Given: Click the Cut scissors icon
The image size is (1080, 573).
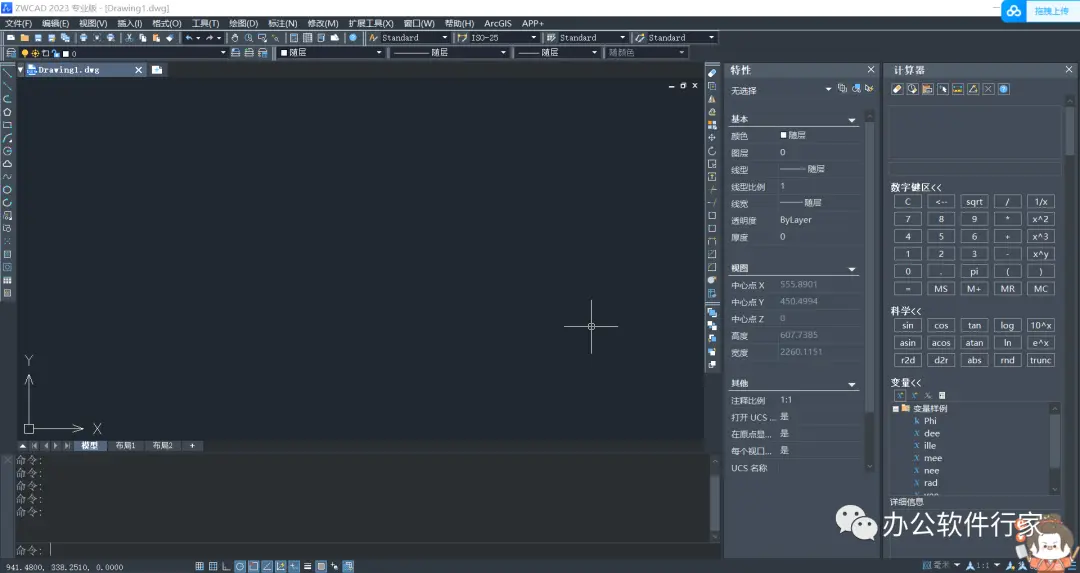Looking at the screenshot, I should tap(129, 38).
